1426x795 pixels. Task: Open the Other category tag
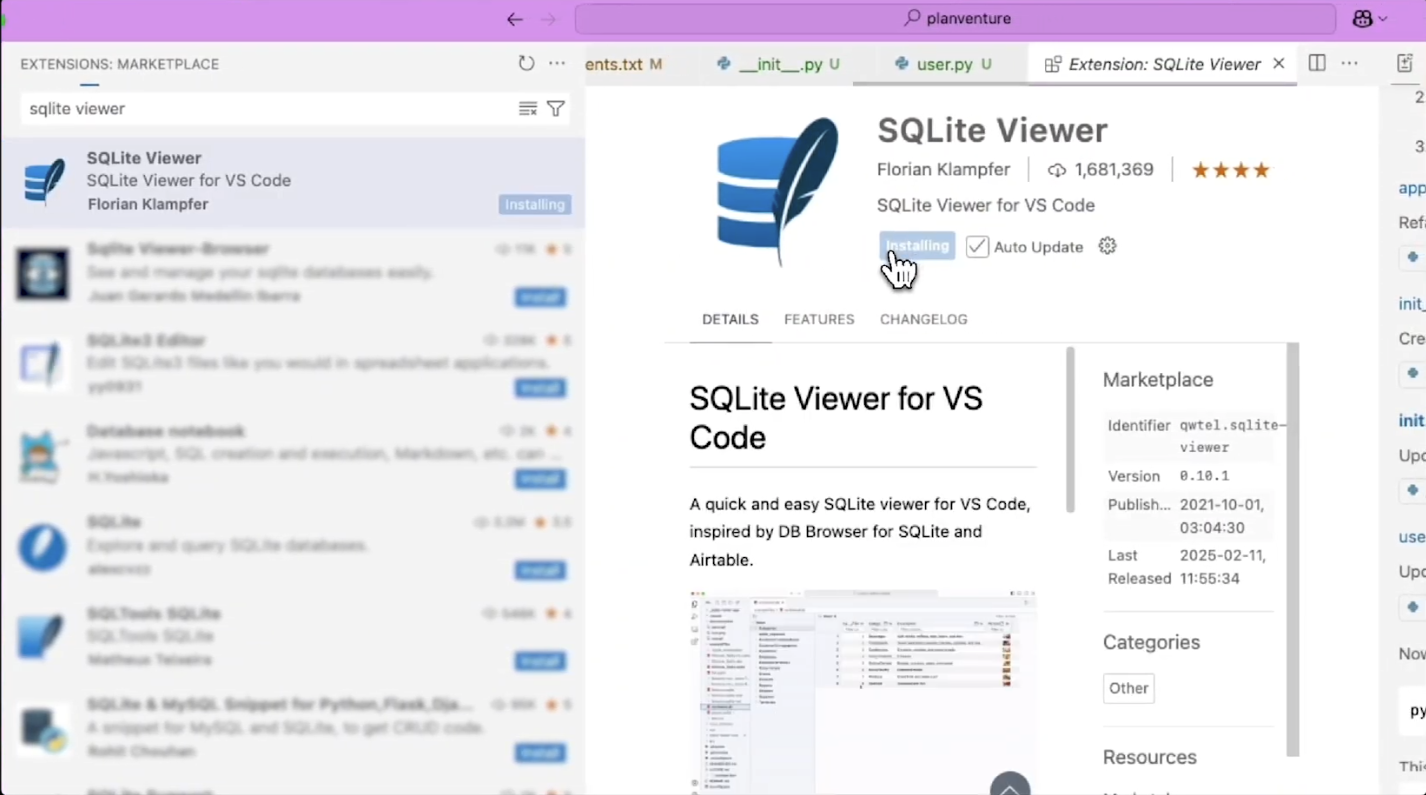click(1128, 688)
